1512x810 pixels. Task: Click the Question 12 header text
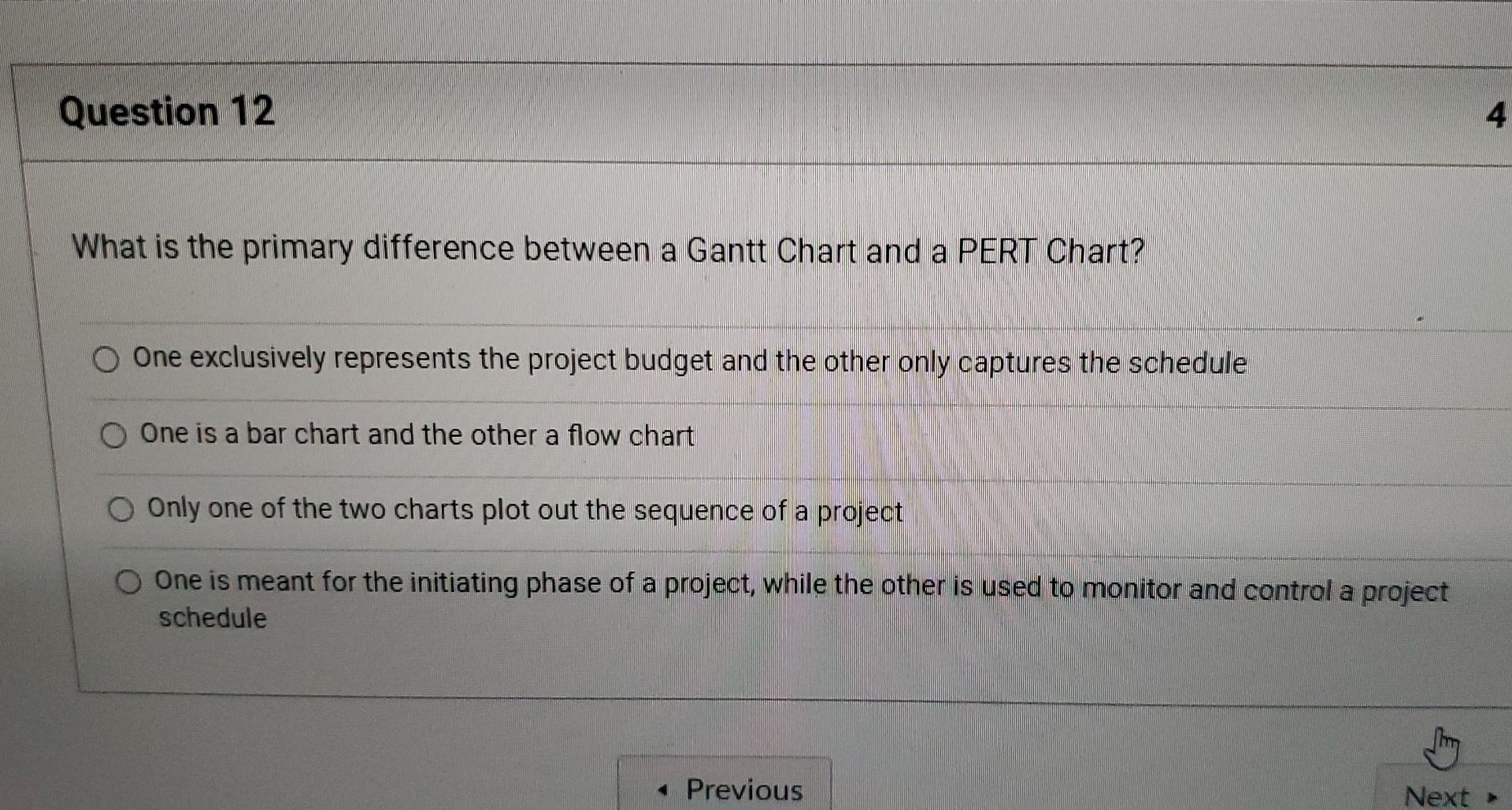168,112
